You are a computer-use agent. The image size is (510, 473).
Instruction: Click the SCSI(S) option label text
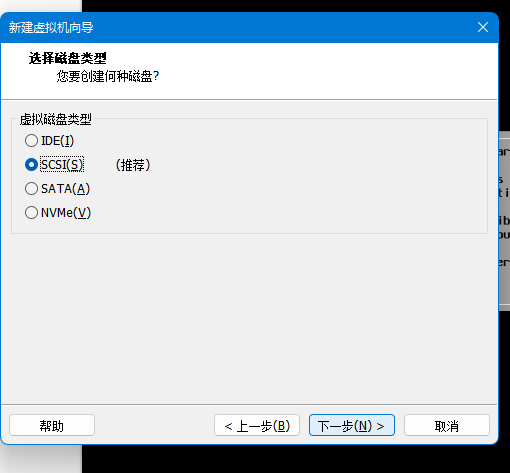click(62, 165)
